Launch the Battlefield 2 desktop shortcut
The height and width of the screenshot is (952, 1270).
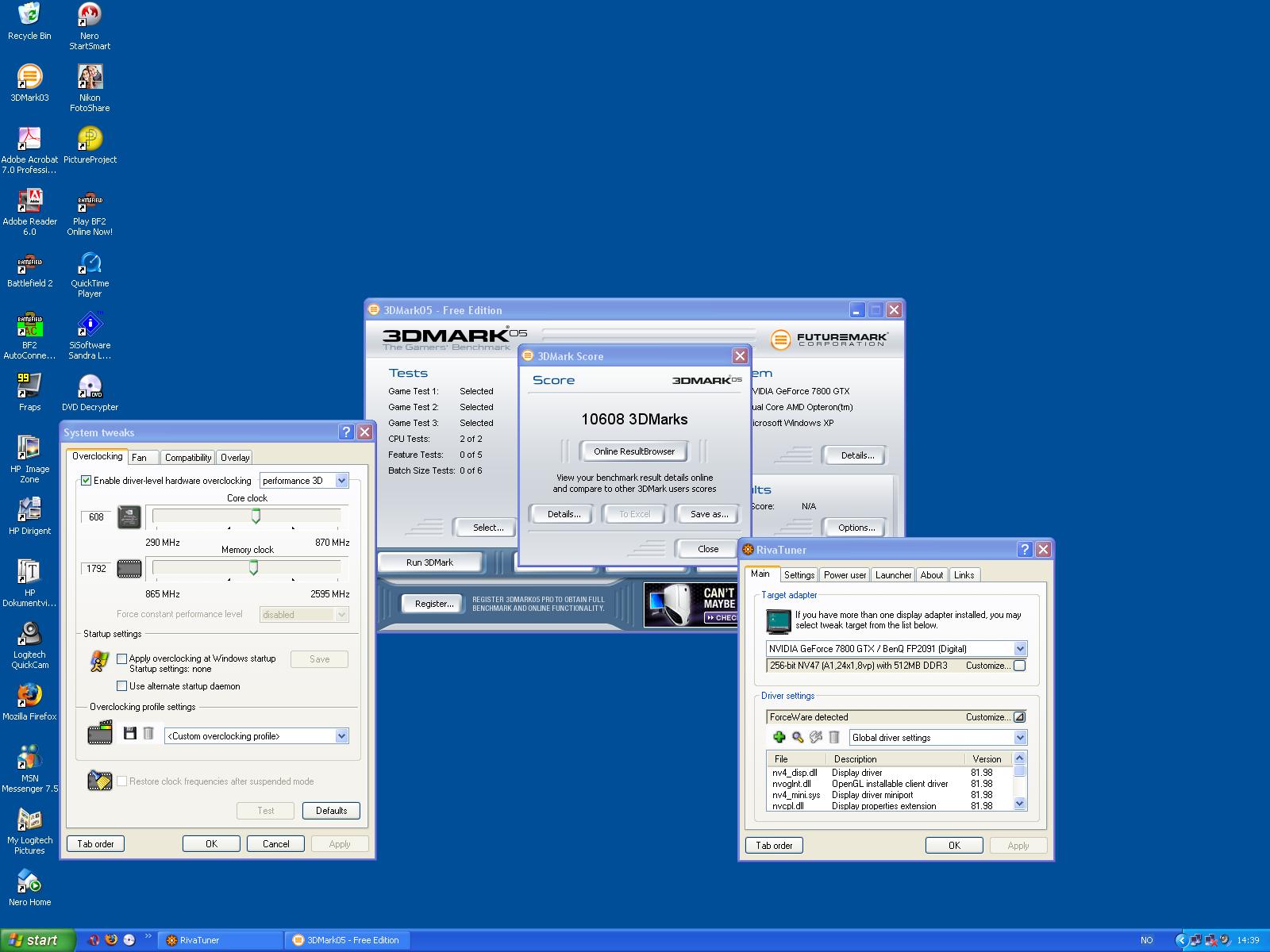[x=29, y=268]
